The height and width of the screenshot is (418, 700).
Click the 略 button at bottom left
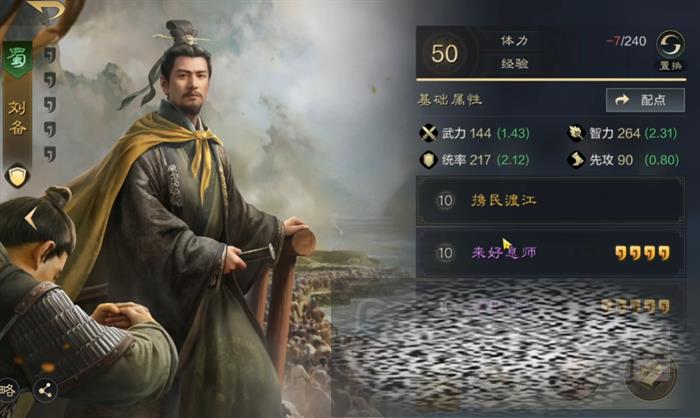pos(7,391)
